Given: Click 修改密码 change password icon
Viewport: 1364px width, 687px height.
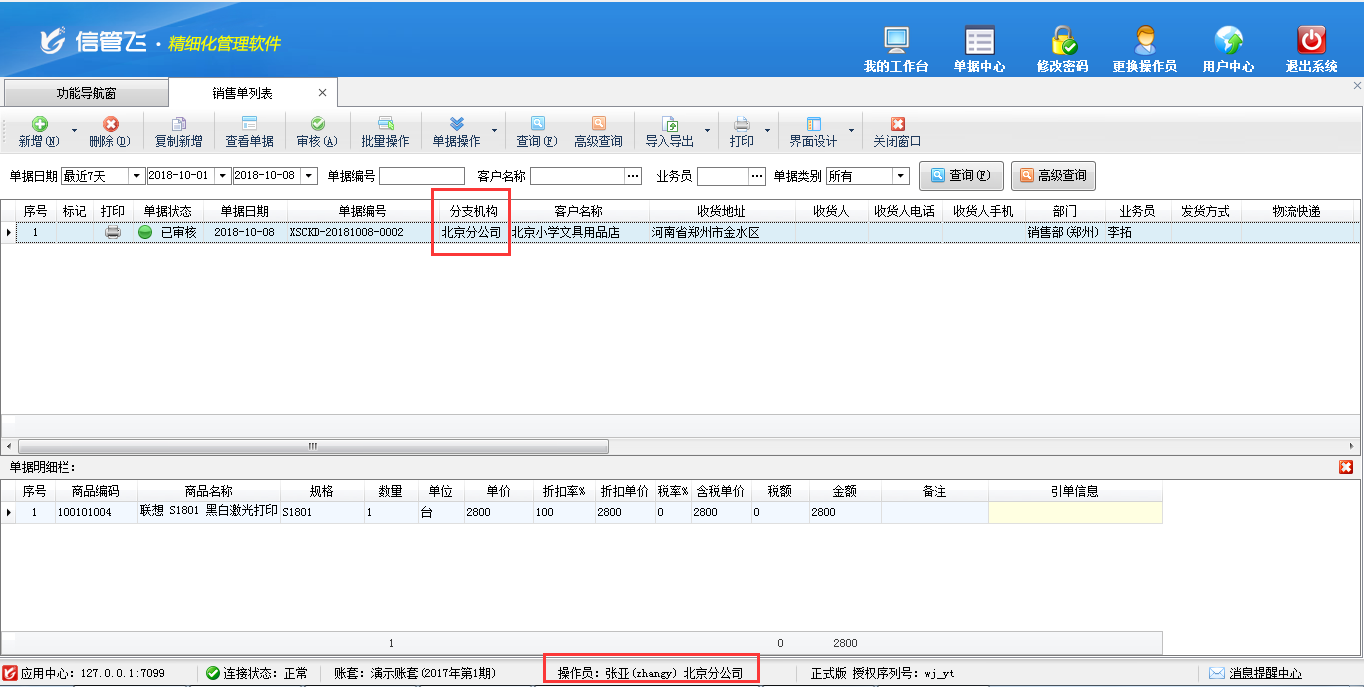Looking at the screenshot, I should 1062,49.
